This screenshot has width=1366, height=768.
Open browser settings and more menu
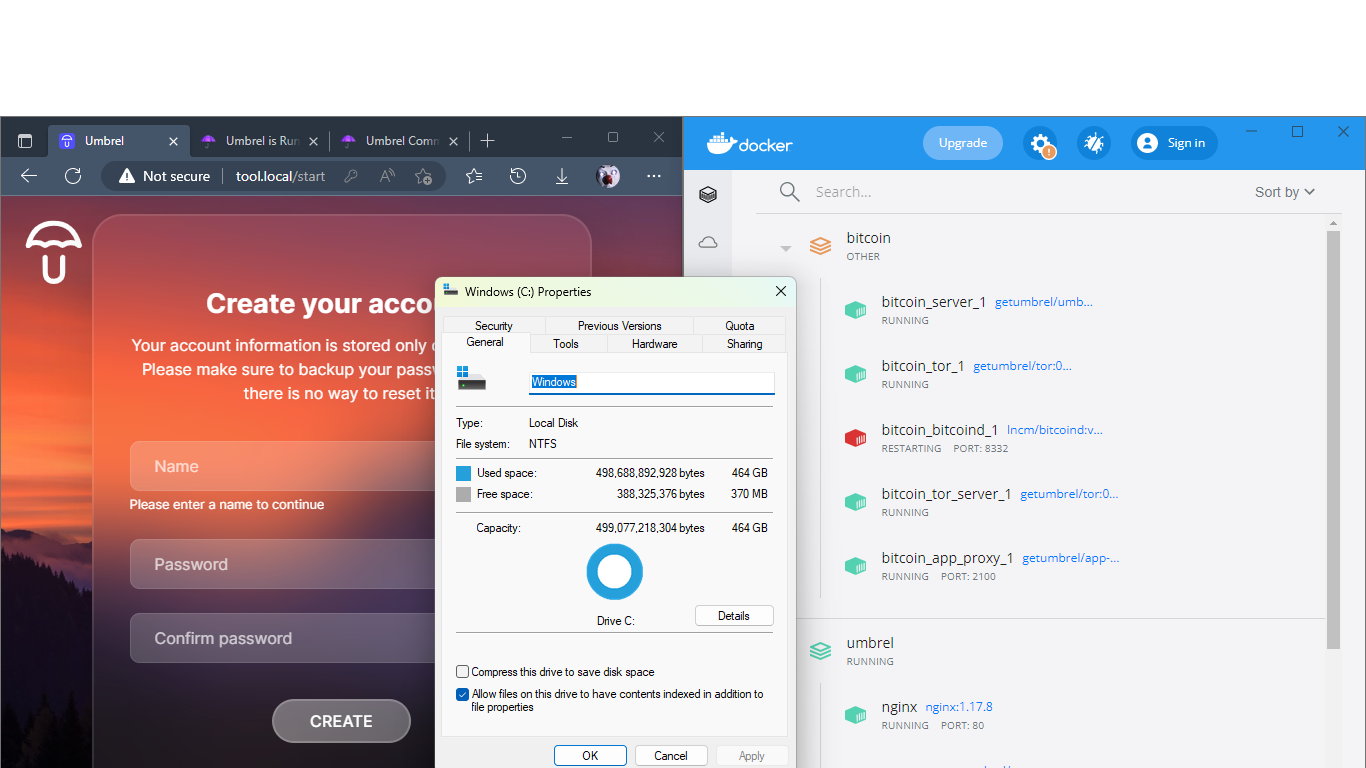point(654,176)
